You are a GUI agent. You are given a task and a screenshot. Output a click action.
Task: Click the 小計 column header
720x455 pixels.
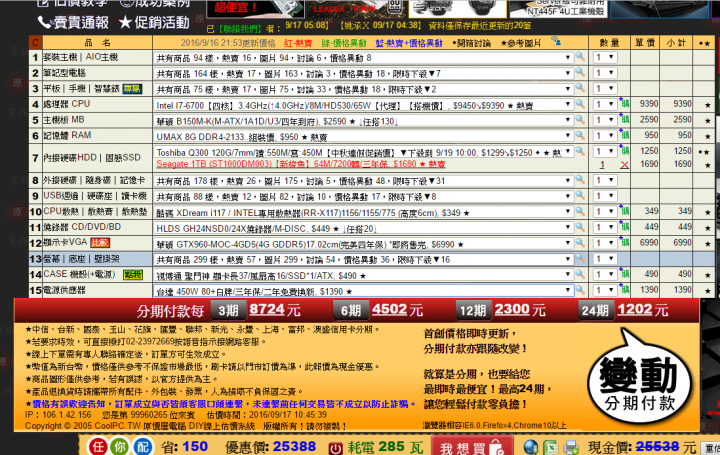tap(676, 43)
